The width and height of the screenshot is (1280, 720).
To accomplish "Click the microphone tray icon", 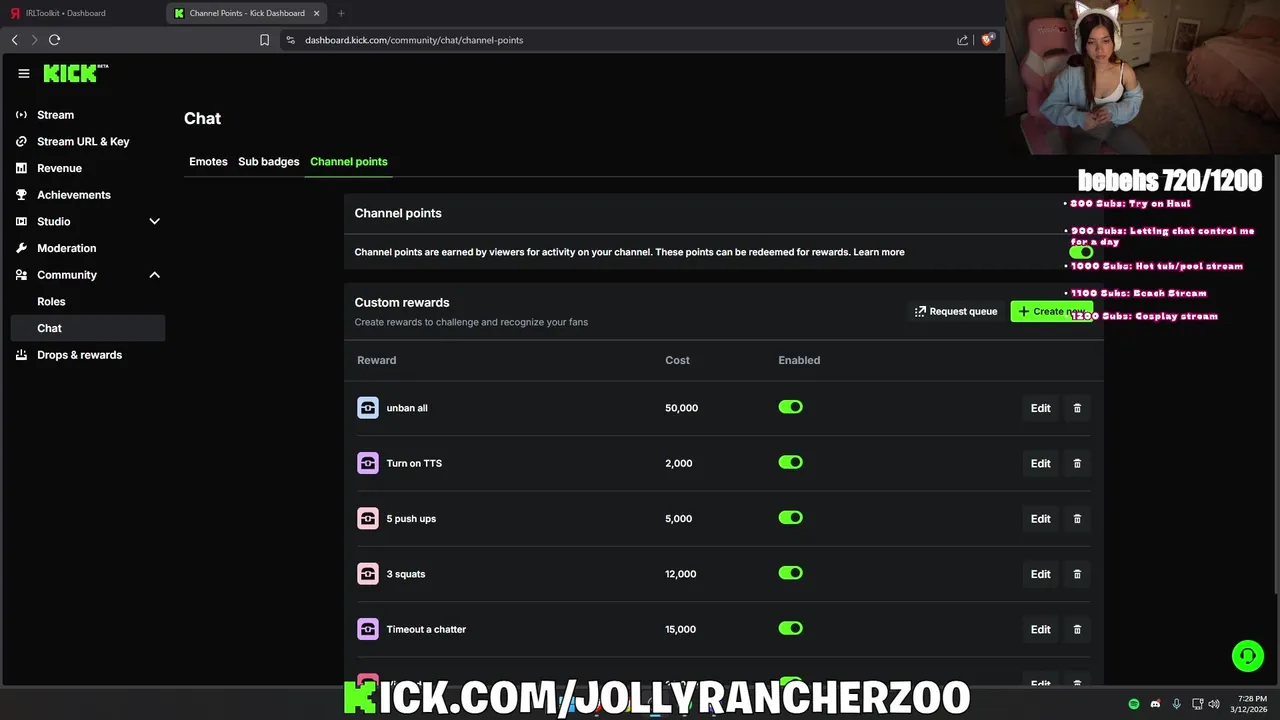I will coord(1176,704).
